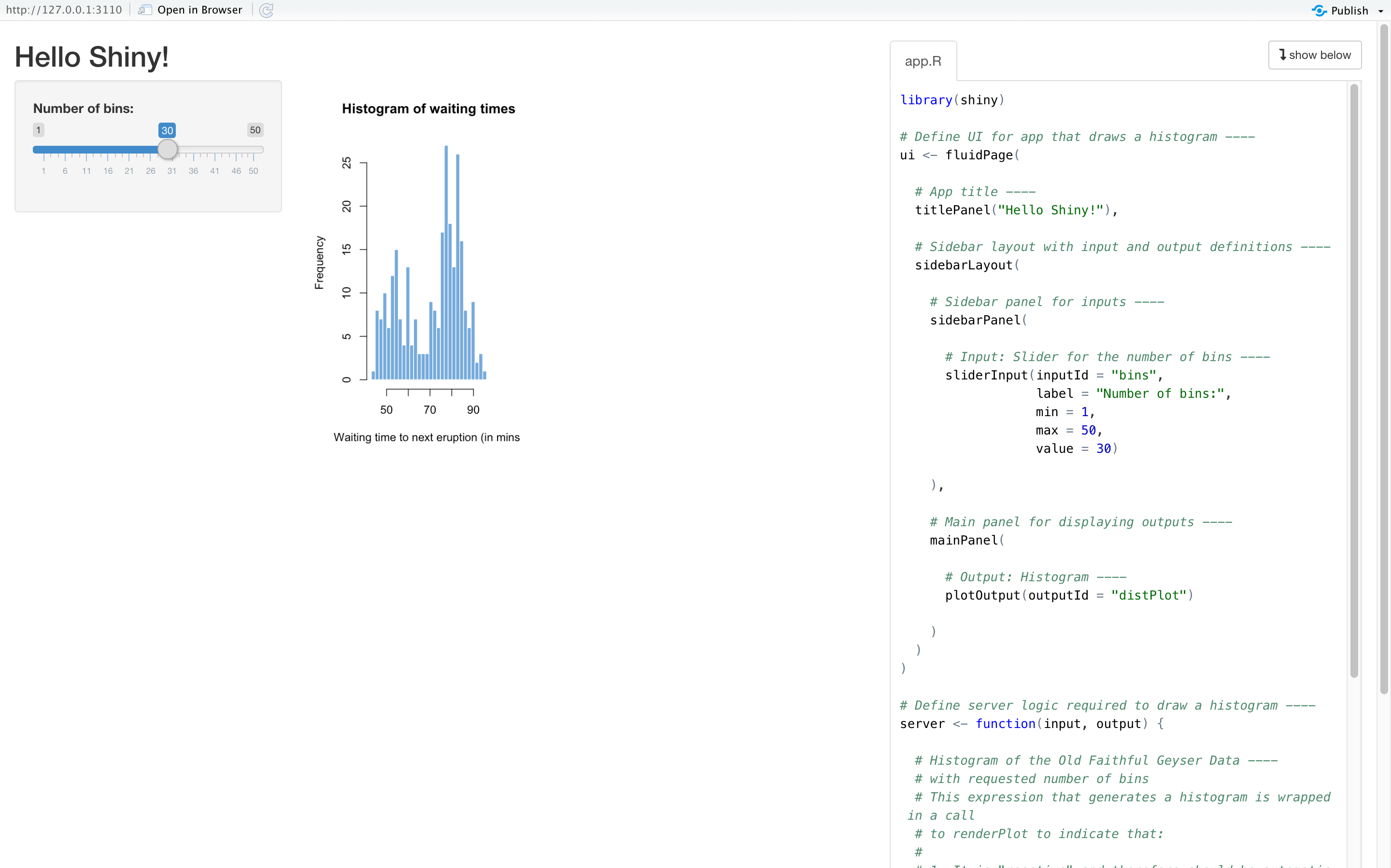Click the Frequency axis label

click(319, 262)
